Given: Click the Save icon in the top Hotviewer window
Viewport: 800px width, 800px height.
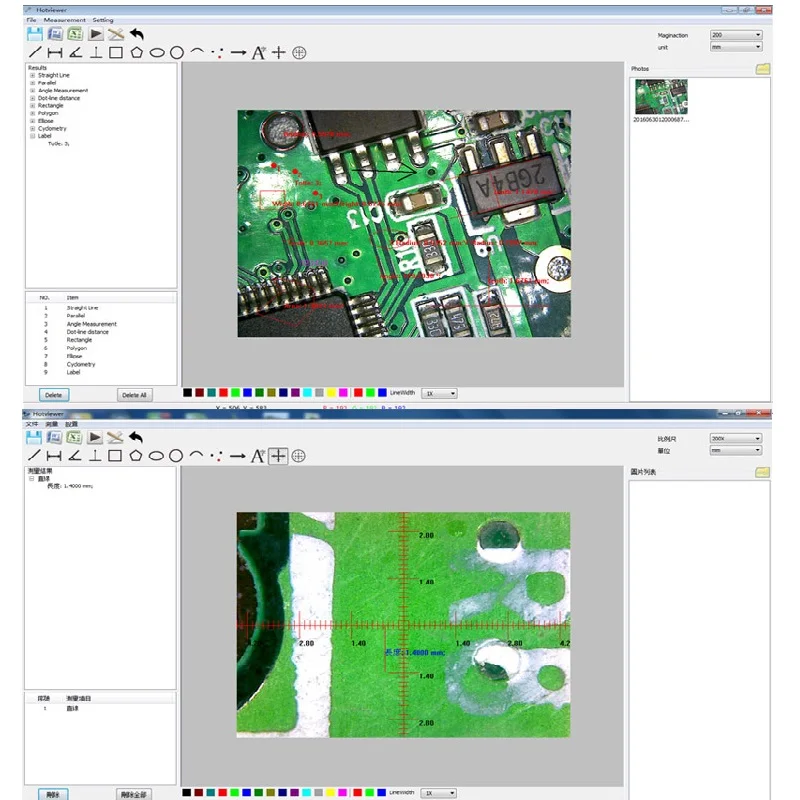Looking at the screenshot, I should pyautogui.click(x=35, y=34).
